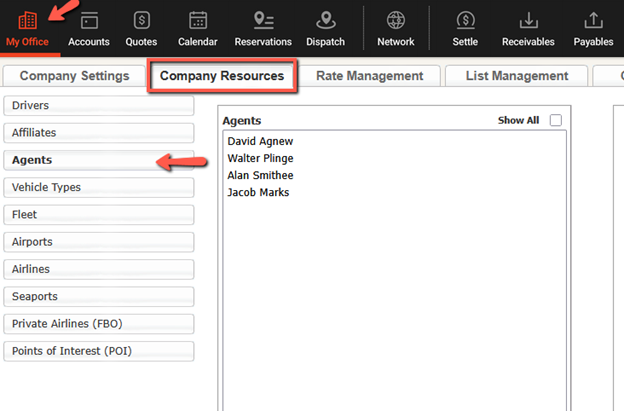Open the Private Airlines (FBO) section
Screen dimensions: 624x411
[x=99, y=324]
